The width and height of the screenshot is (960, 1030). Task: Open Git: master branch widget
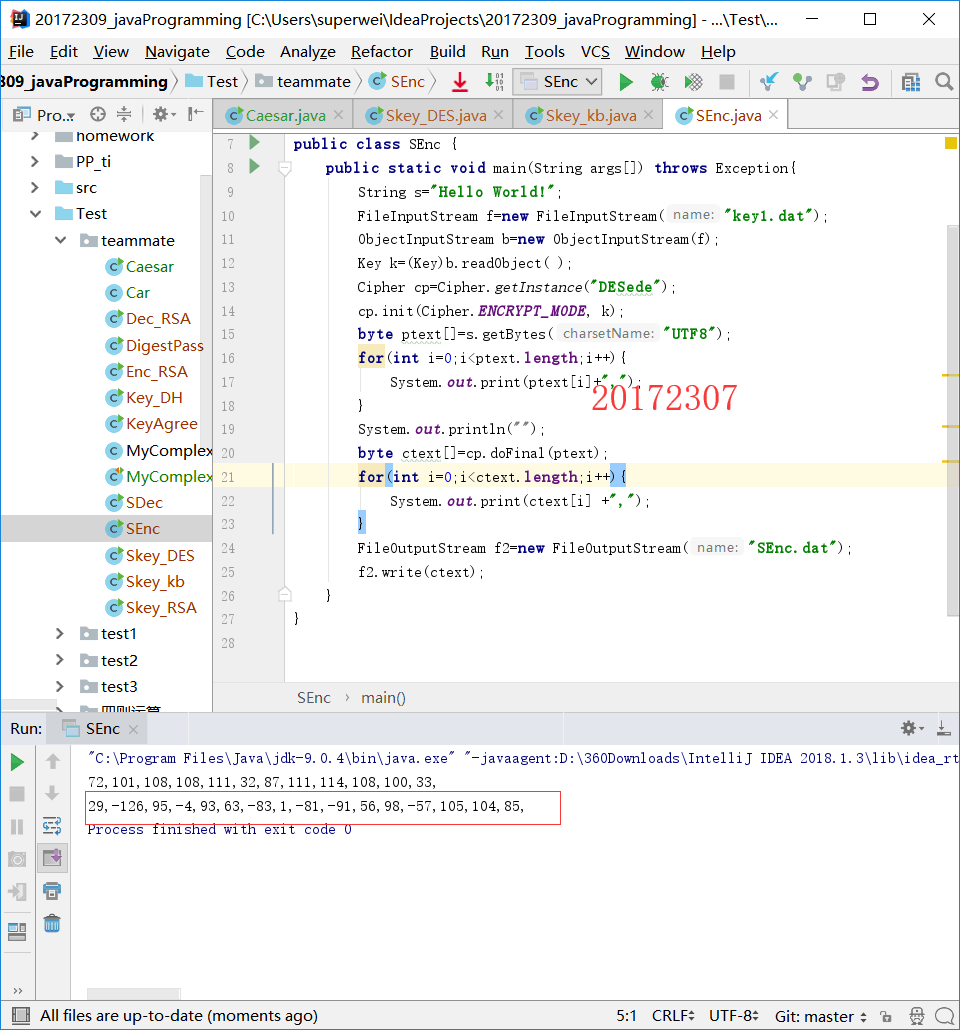click(821, 1016)
